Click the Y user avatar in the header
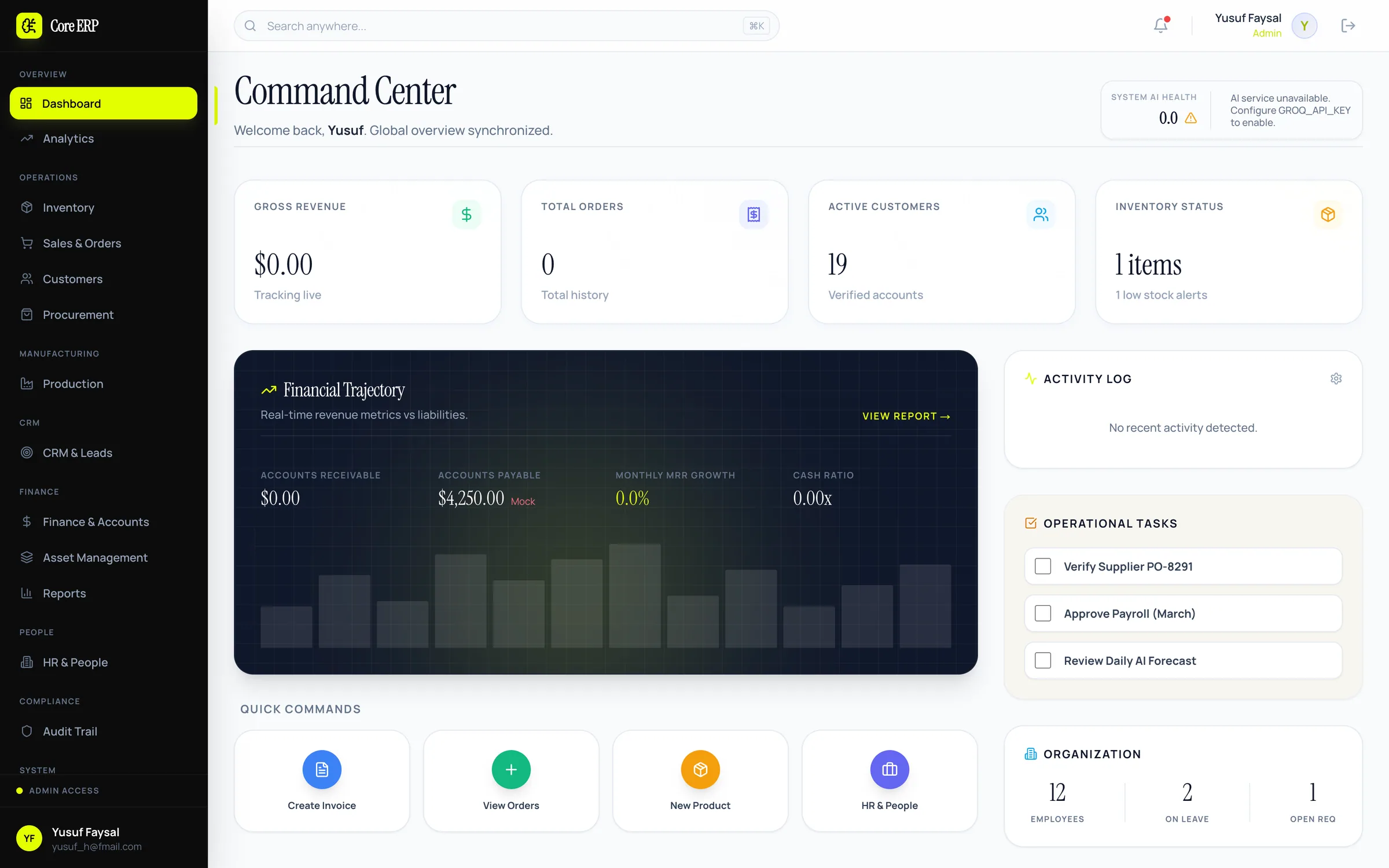 click(1305, 25)
